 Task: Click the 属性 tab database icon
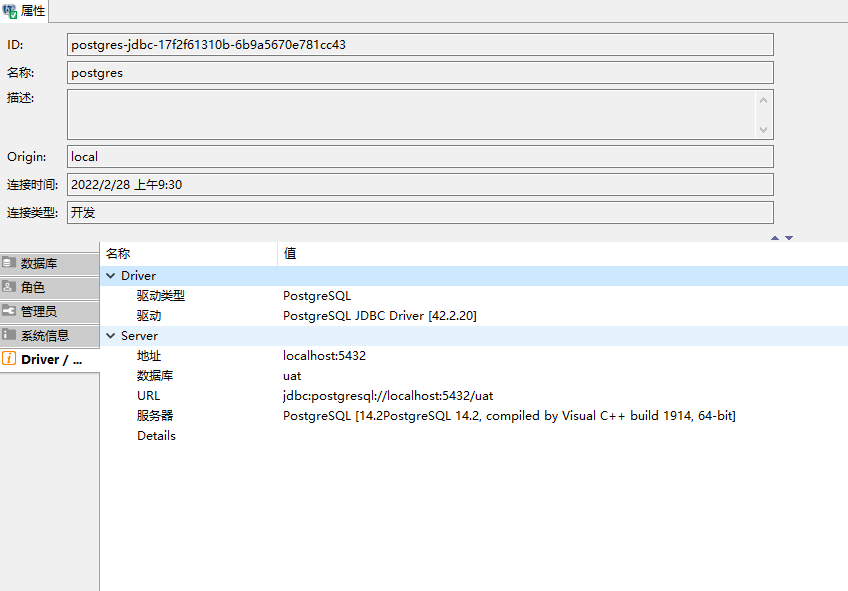coord(10,11)
